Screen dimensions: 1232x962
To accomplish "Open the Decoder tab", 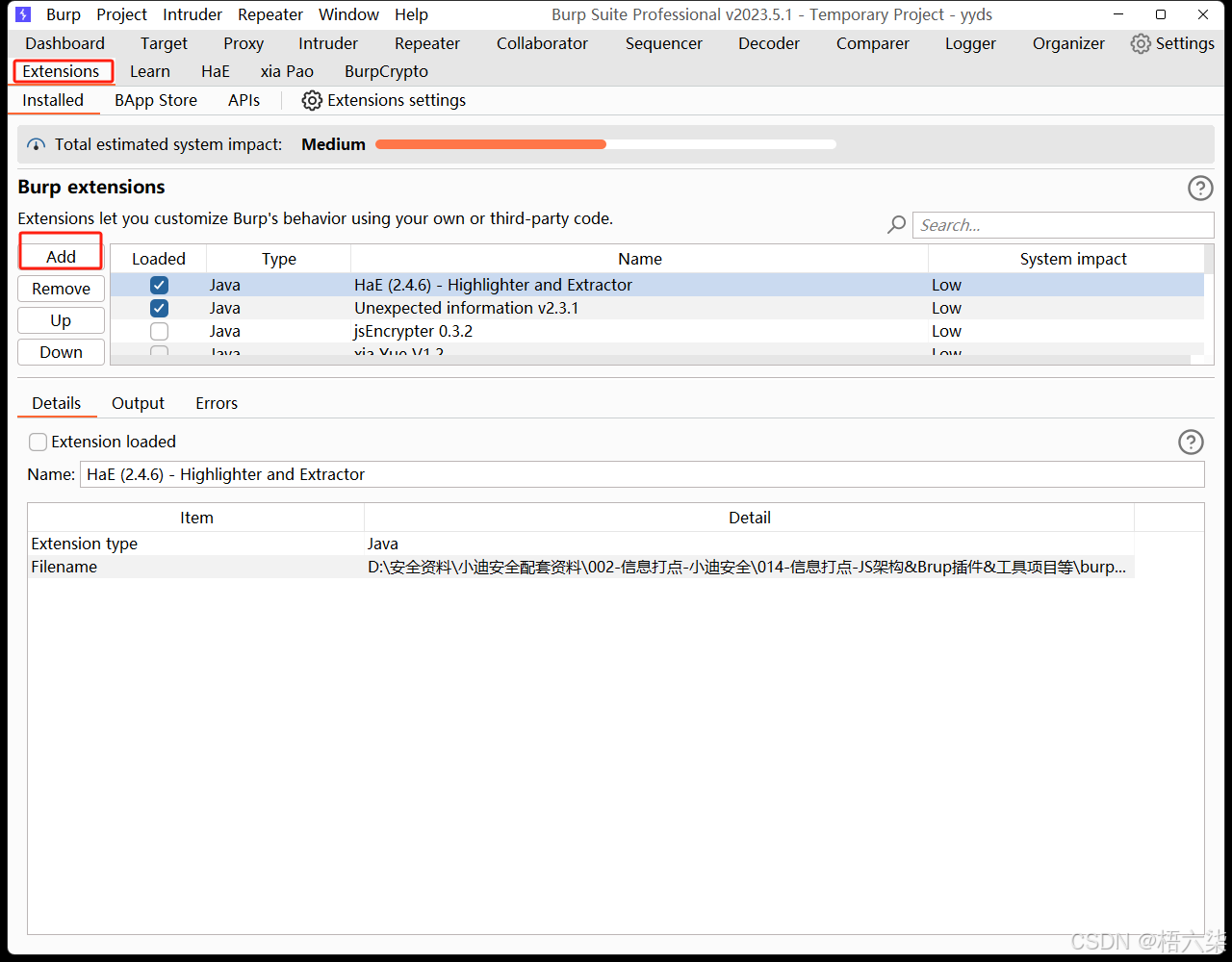I will (769, 43).
